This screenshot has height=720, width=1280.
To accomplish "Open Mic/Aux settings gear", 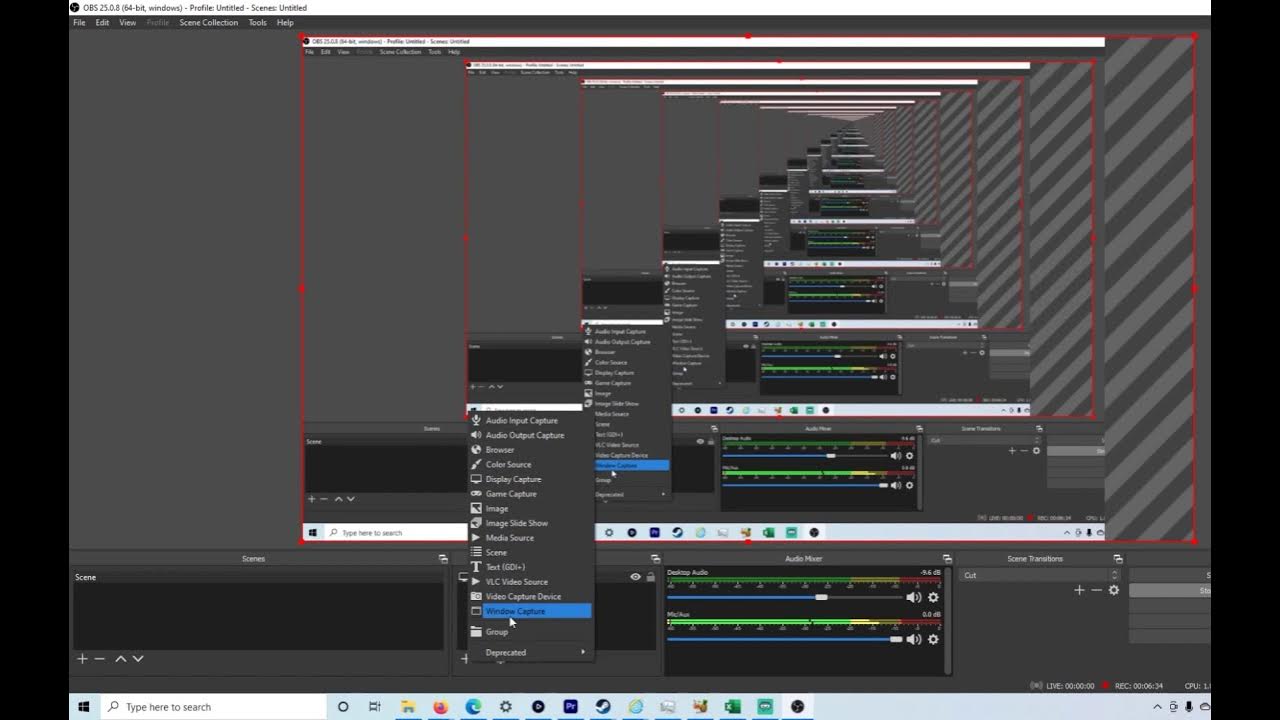I will [x=933, y=639].
